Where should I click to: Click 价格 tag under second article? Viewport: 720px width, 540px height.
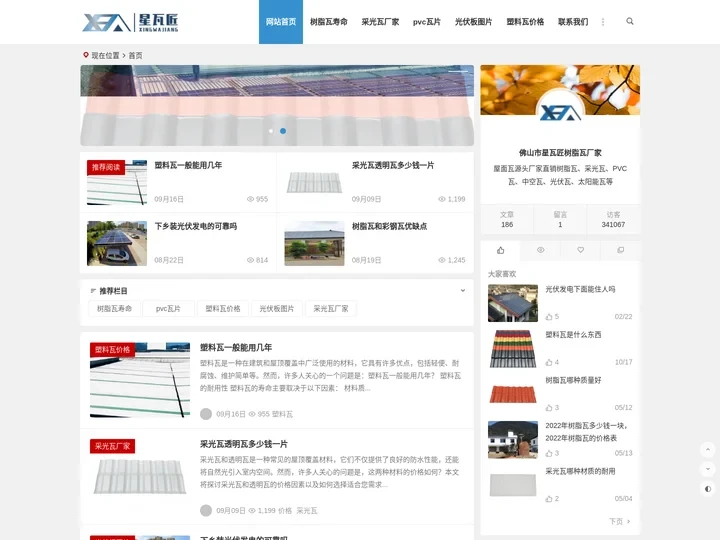pos(285,511)
